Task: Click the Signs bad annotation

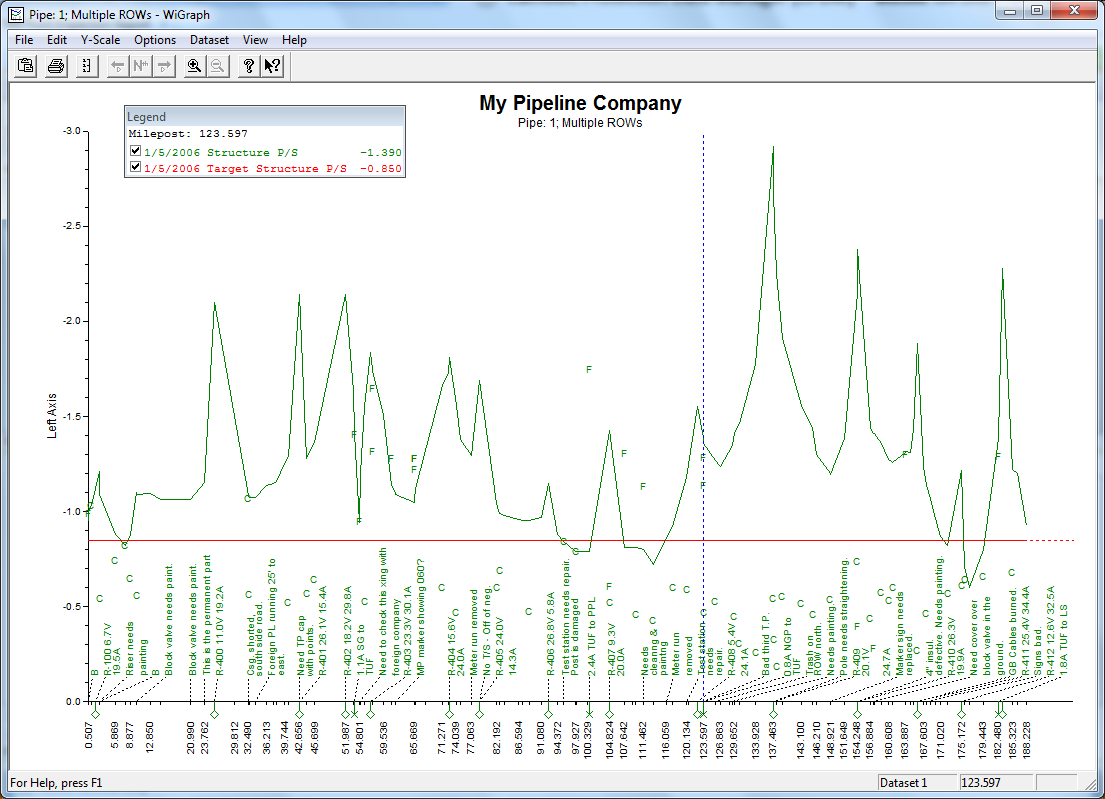Action: [x=1037, y=650]
